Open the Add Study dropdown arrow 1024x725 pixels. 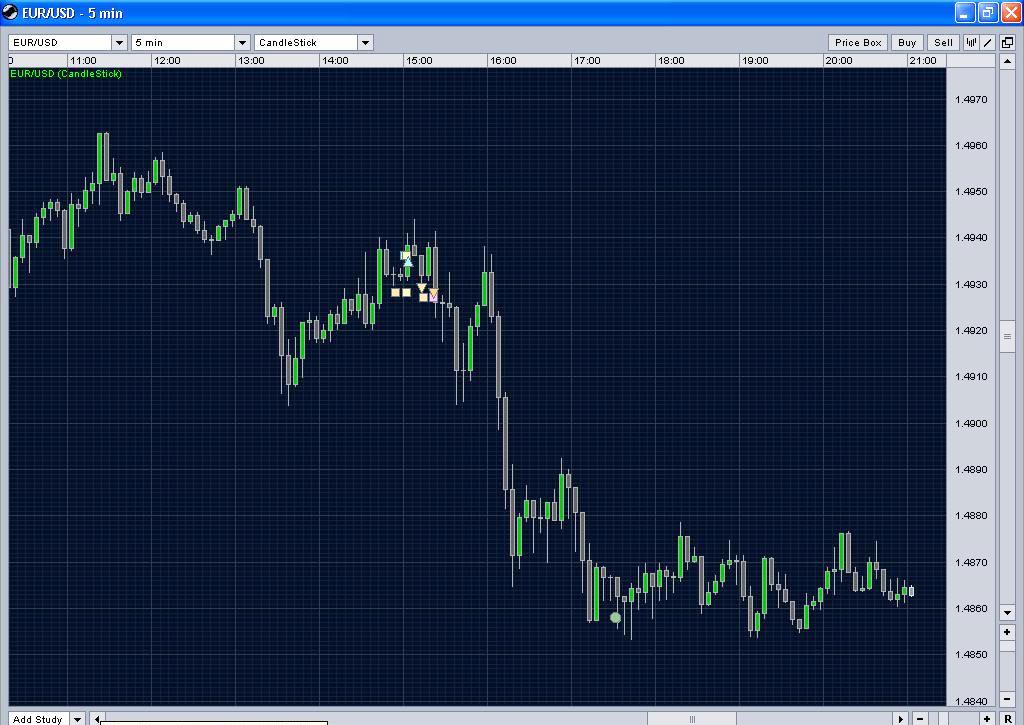tap(77, 719)
